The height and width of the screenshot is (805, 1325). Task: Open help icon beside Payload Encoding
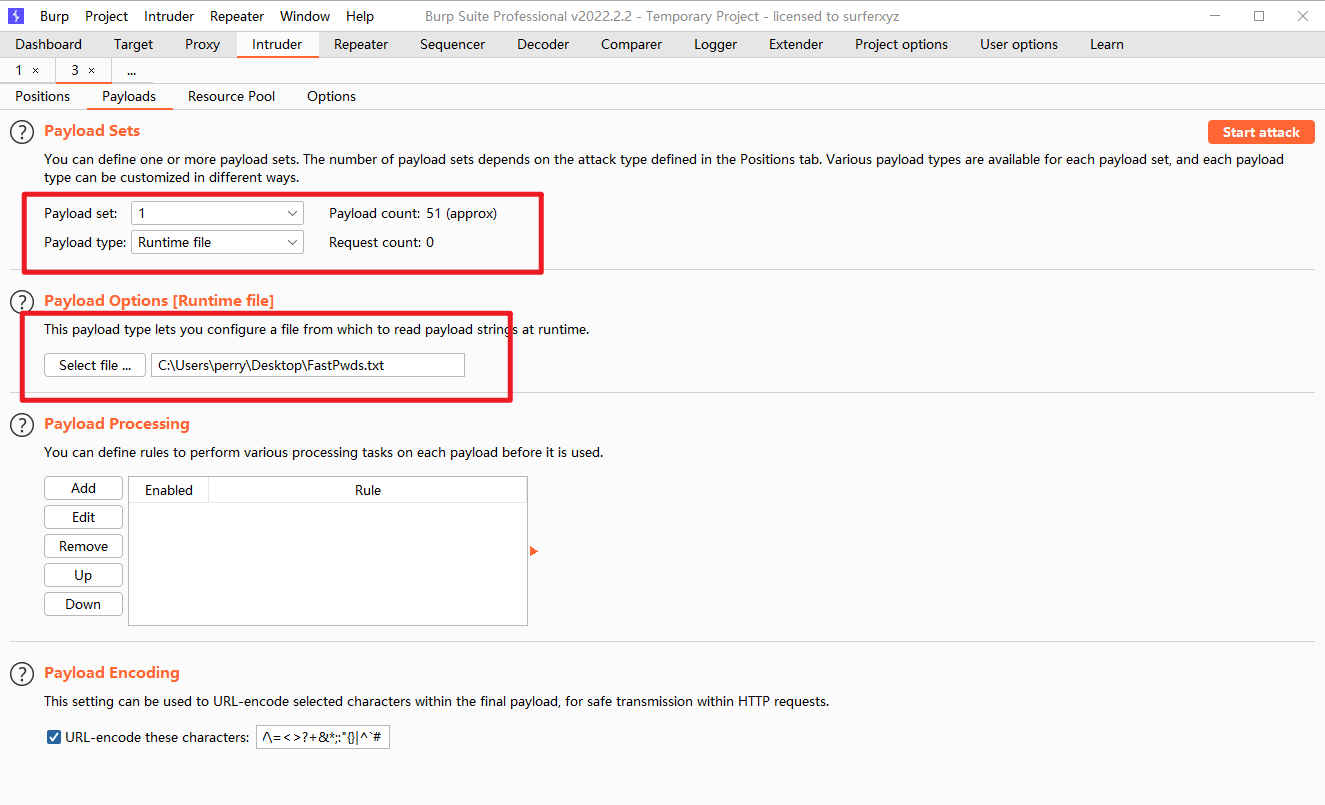22,674
